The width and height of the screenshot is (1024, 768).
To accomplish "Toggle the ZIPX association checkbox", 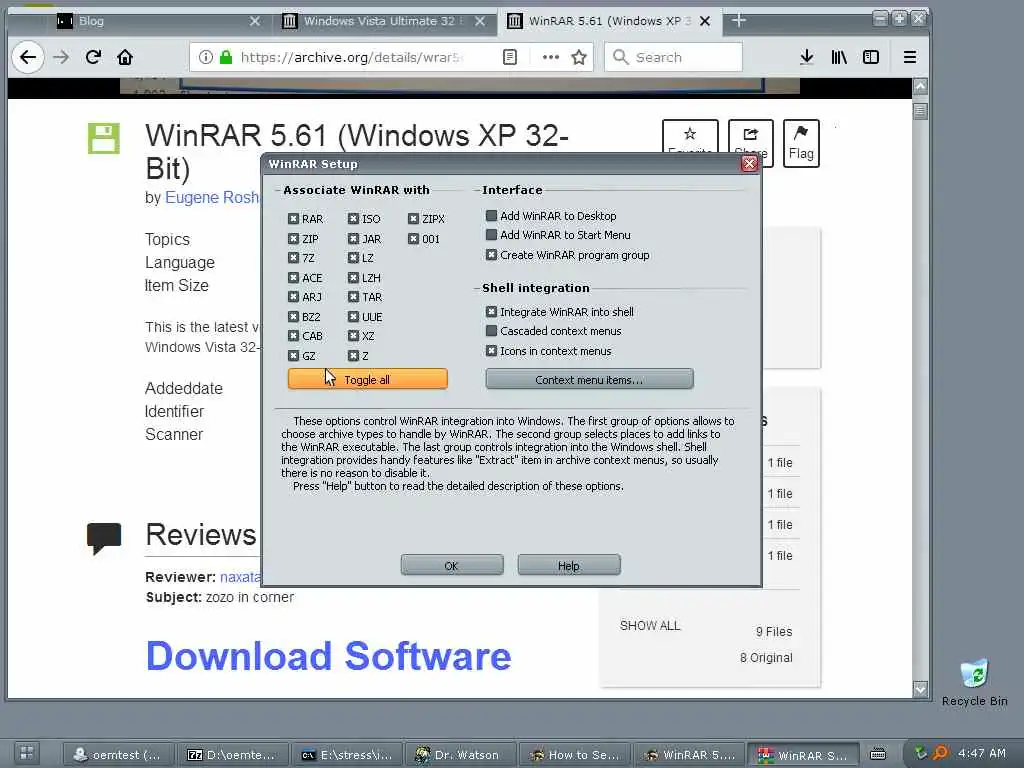I will coord(413,219).
